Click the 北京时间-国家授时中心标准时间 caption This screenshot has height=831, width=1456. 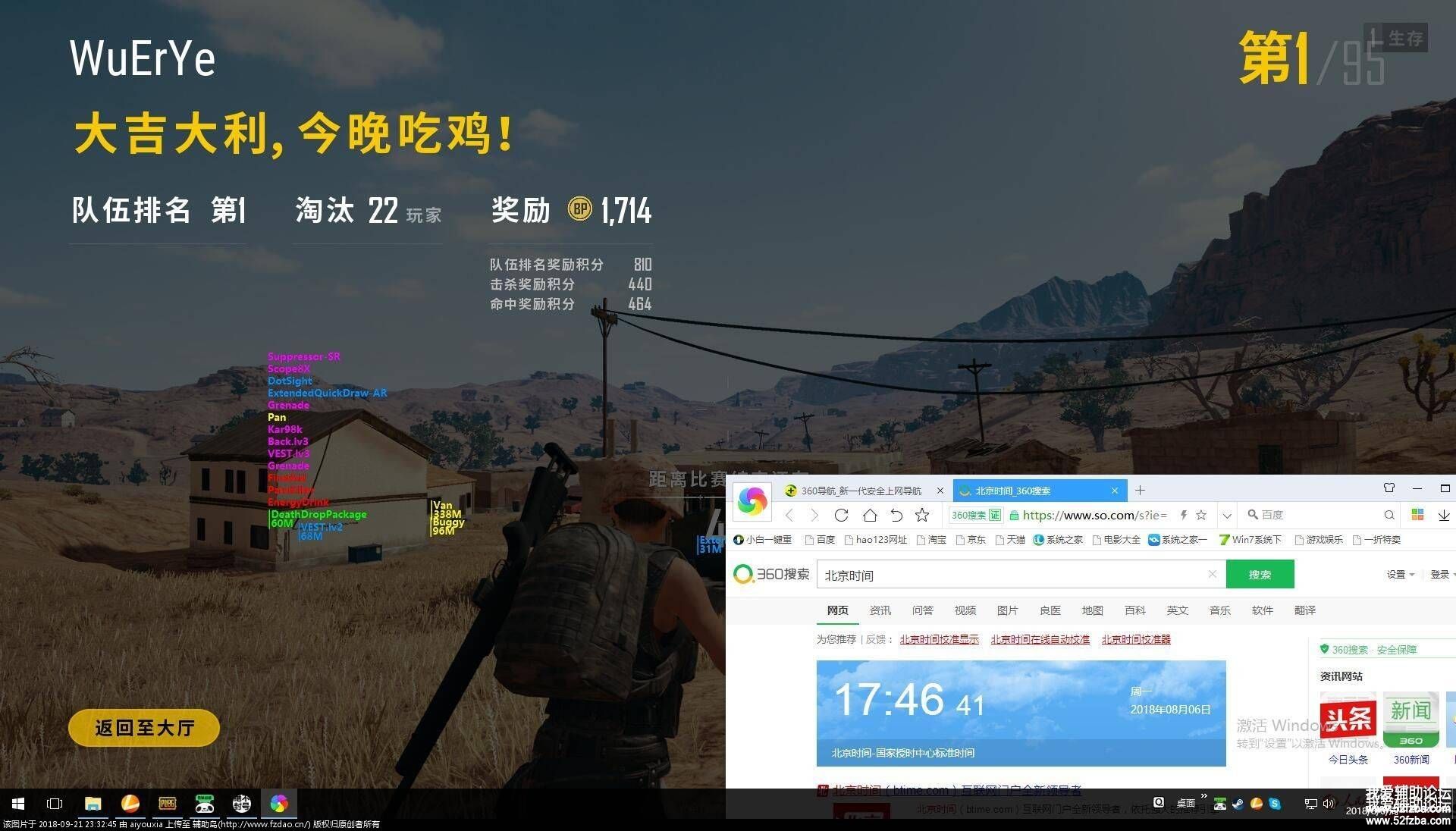(902, 753)
